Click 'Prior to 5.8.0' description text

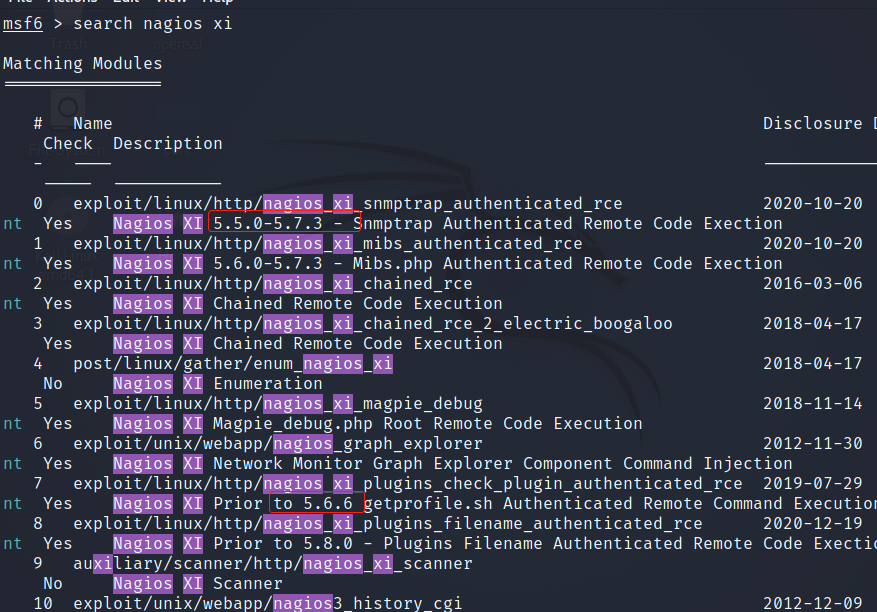(x=283, y=543)
